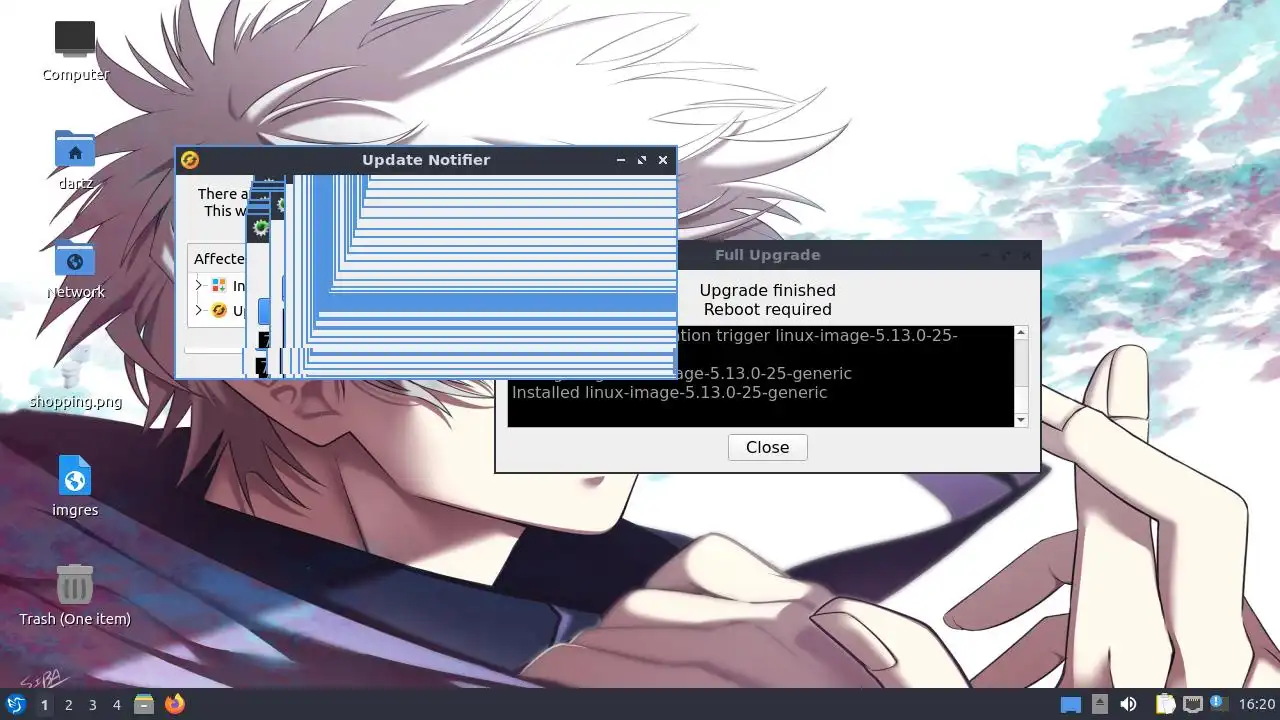Click the taskbar clock showing 16:20

coord(1257,705)
